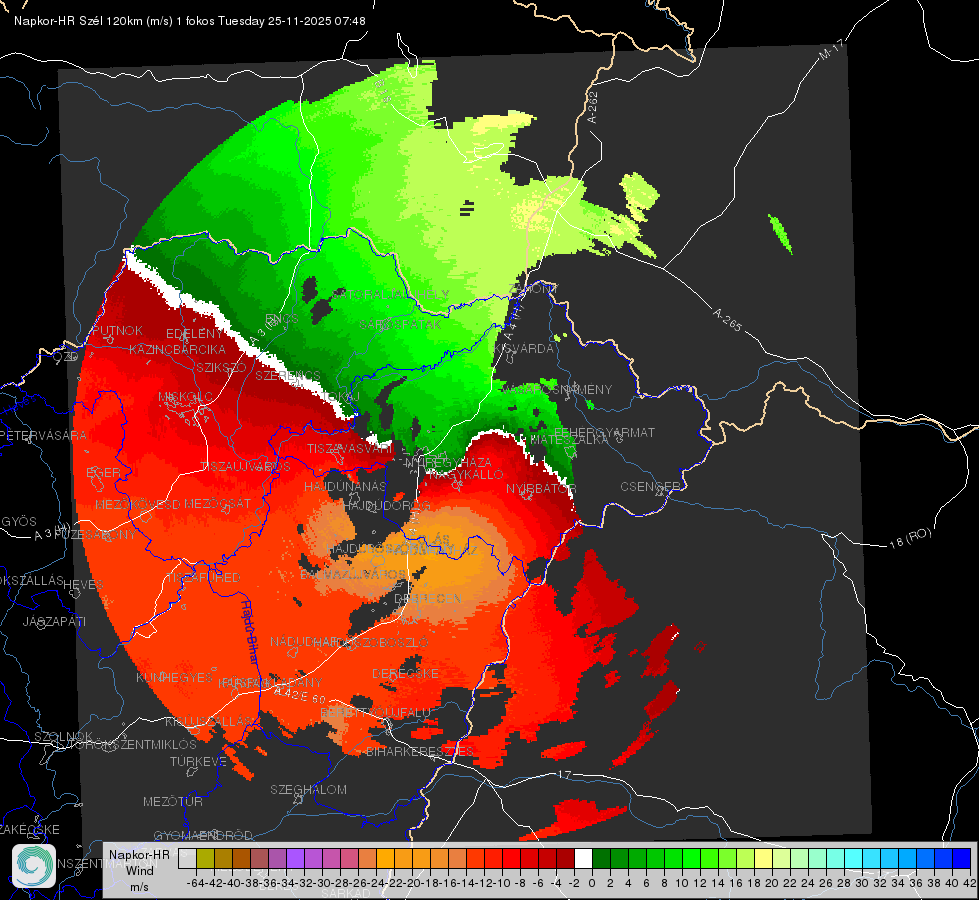The image size is (979, 900).
Task: Click the light gray first legend swatch
Action: coord(187,858)
